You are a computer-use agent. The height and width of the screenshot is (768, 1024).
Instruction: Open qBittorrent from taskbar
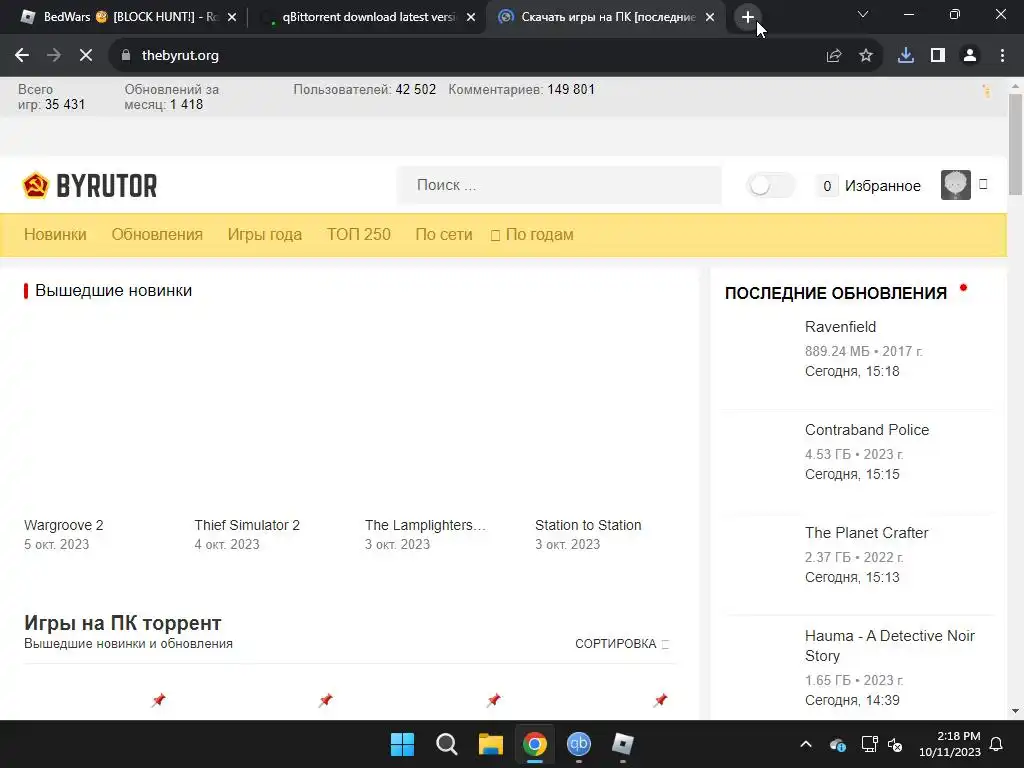(579, 744)
